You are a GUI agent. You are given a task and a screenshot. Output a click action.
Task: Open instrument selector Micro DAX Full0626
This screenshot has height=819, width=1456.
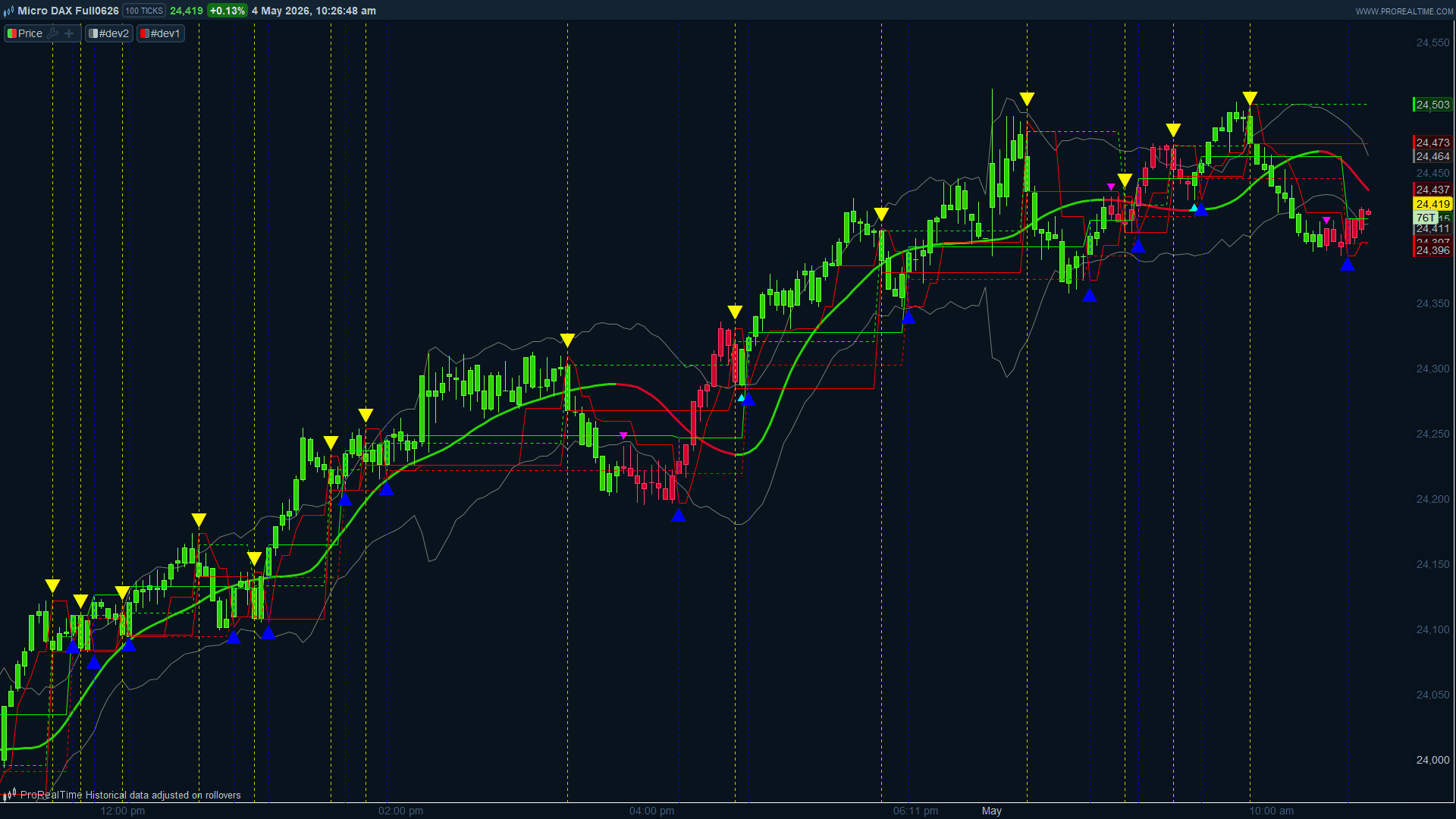[68, 11]
